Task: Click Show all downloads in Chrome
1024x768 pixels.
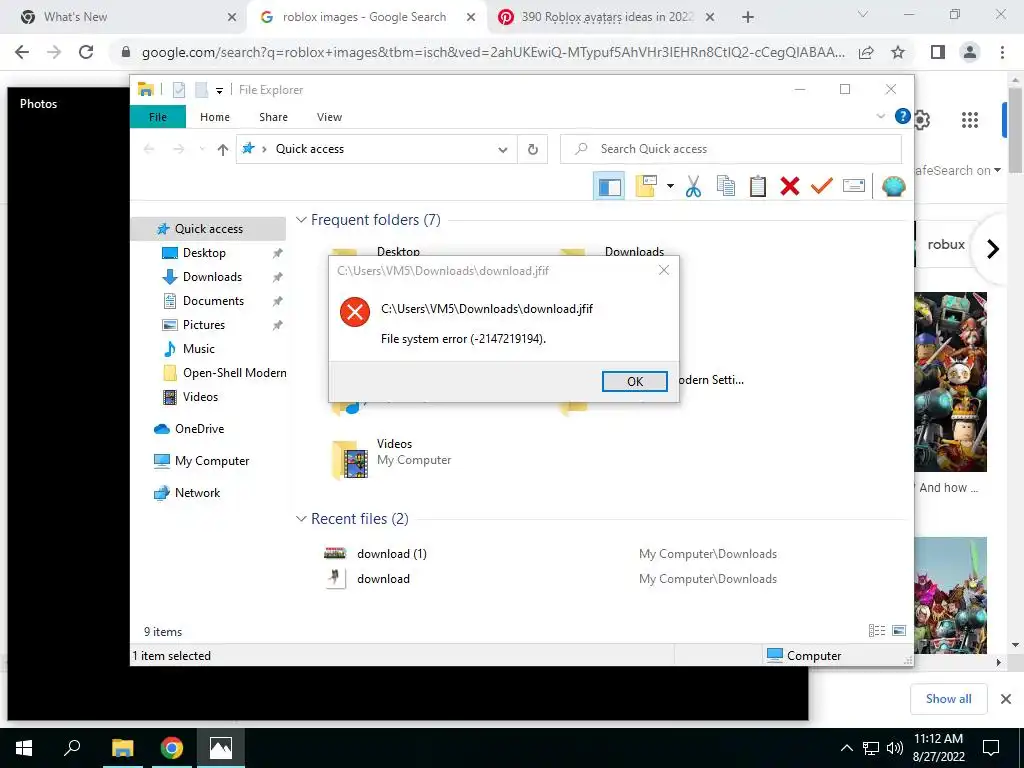Action: click(x=948, y=699)
